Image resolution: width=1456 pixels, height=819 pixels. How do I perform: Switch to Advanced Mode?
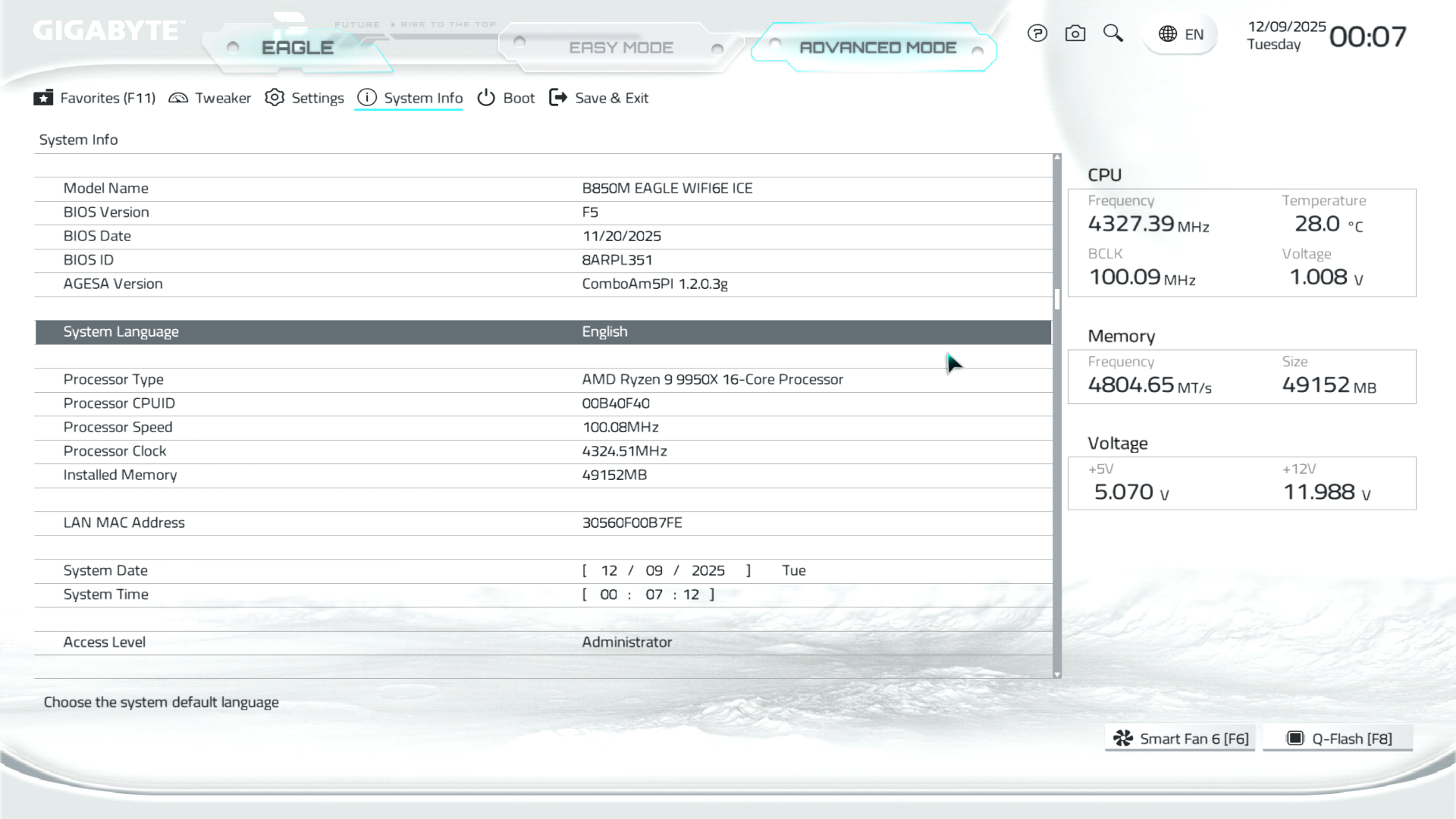877,48
